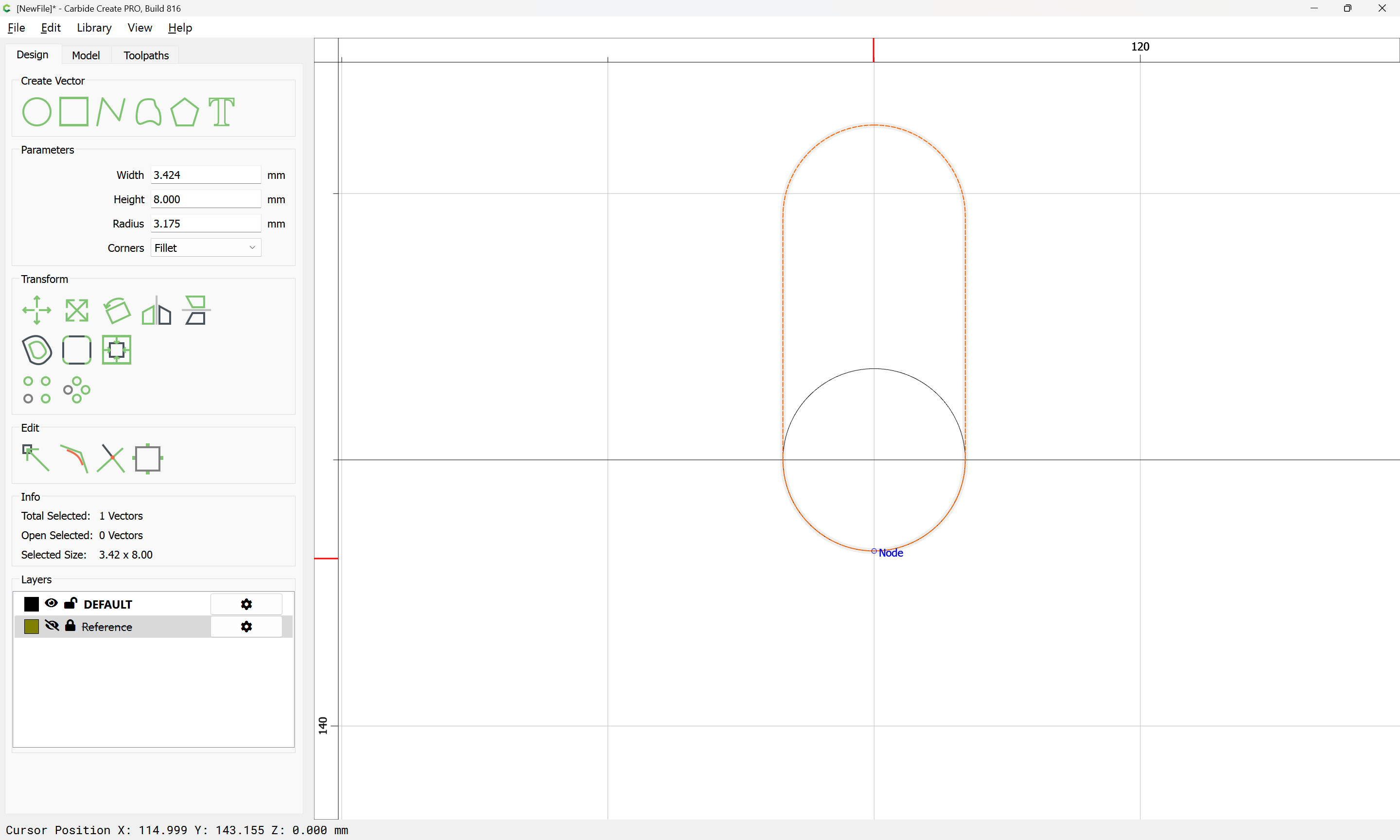Viewport: 1400px width, 840px height.
Task: Unlock the Reference layer padlock
Action: click(x=70, y=626)
